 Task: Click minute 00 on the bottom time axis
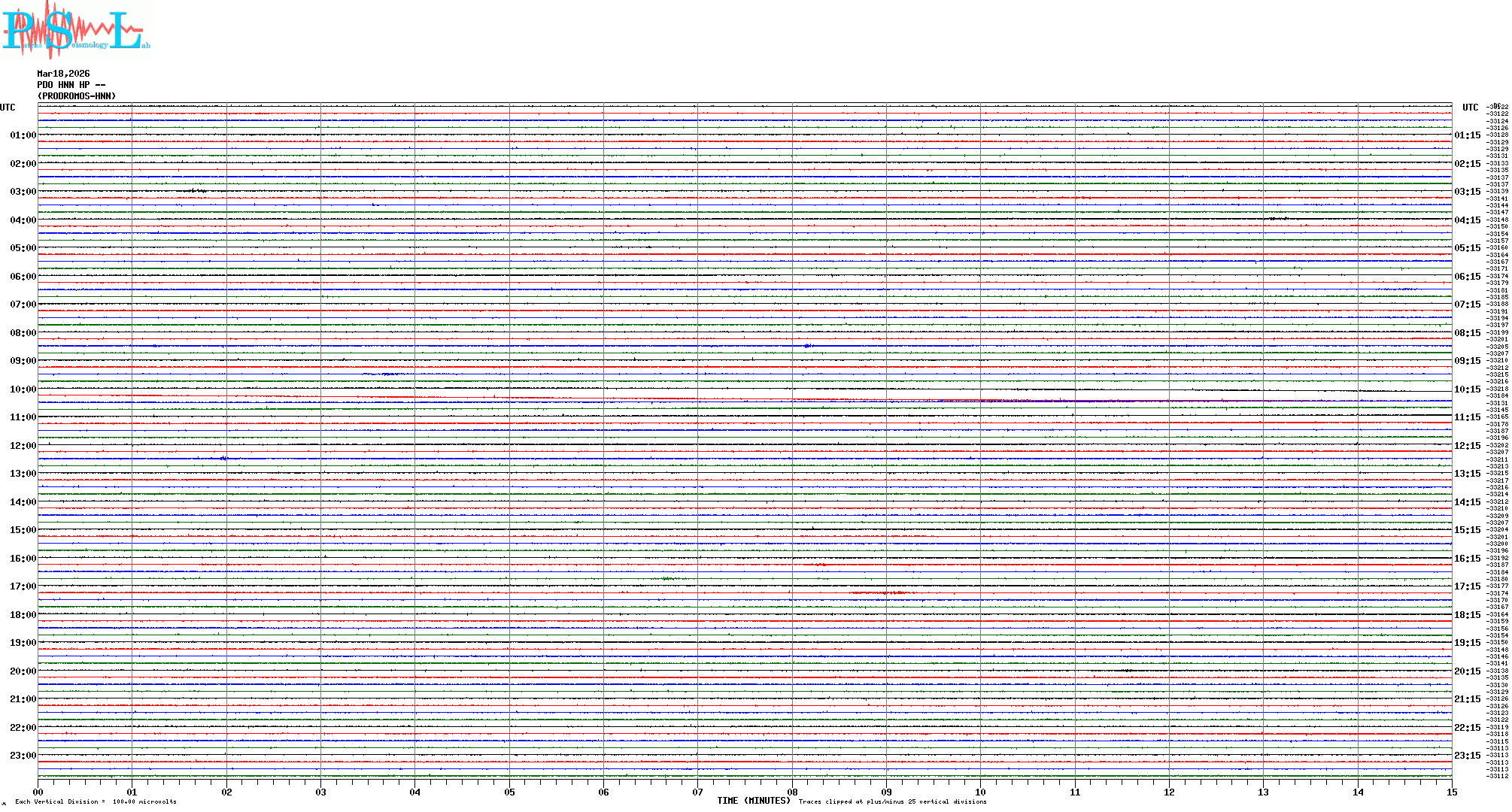pyautogui.click(x=38, y=792)
